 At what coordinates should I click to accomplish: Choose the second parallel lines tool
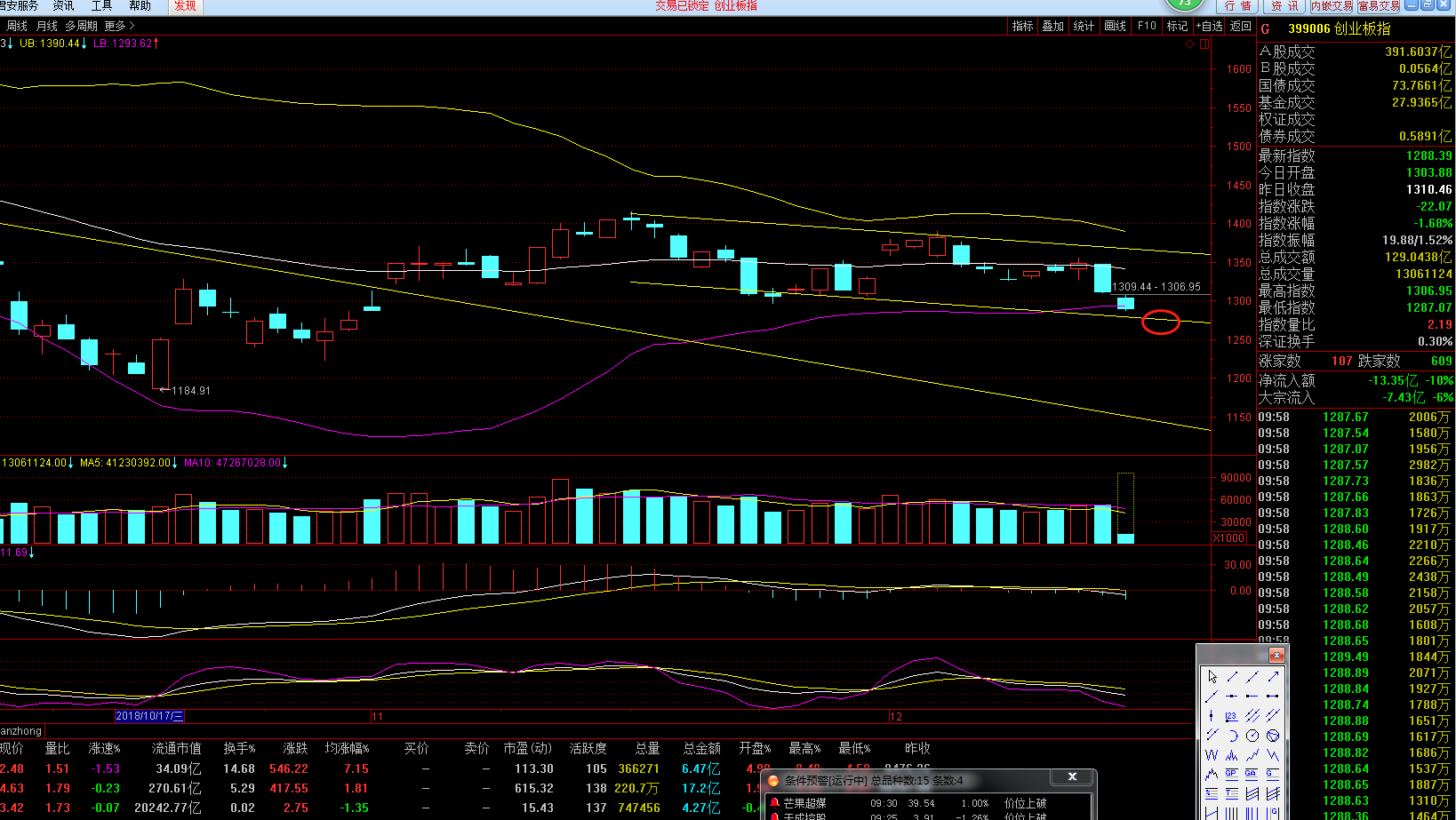point(1273,715)
